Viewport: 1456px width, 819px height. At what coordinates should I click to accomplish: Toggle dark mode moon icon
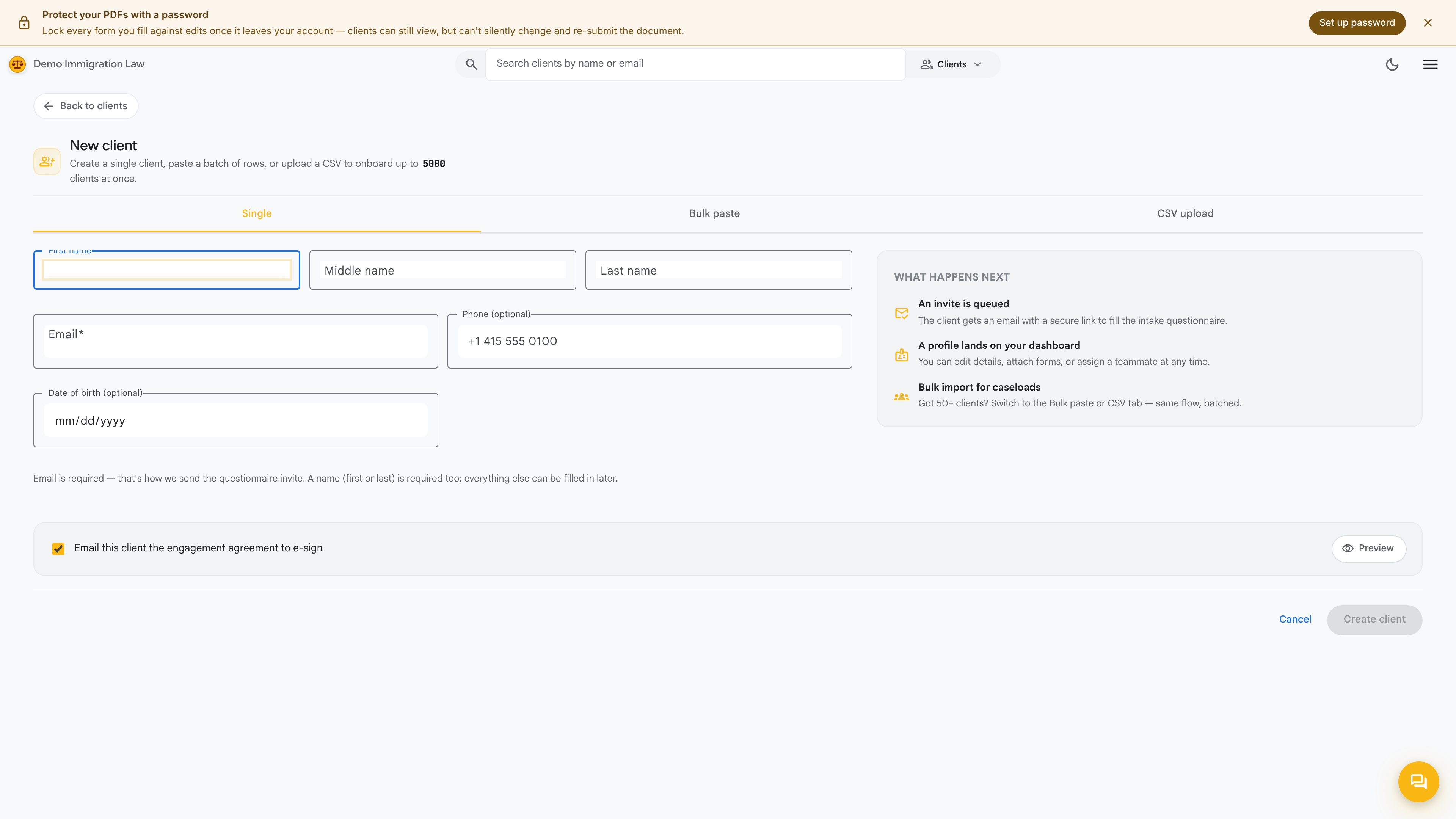(1392, 64)
